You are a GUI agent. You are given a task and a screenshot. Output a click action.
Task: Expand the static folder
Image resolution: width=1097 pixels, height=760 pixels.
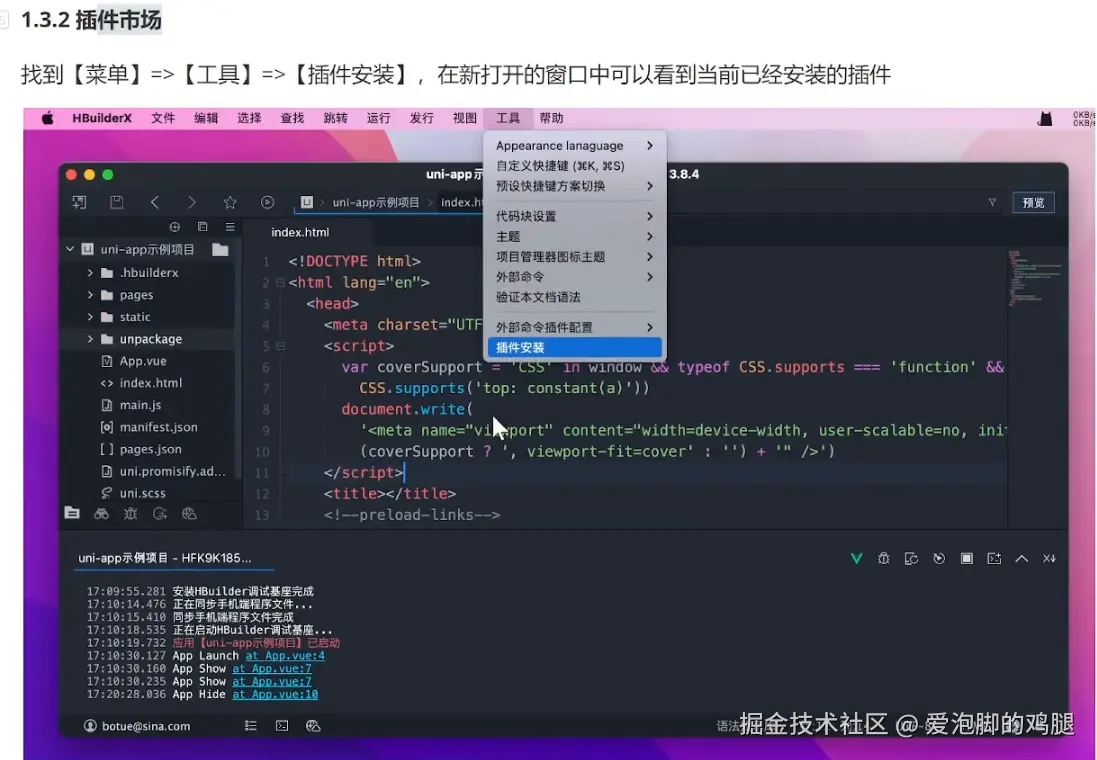click(x=90, y=317)
